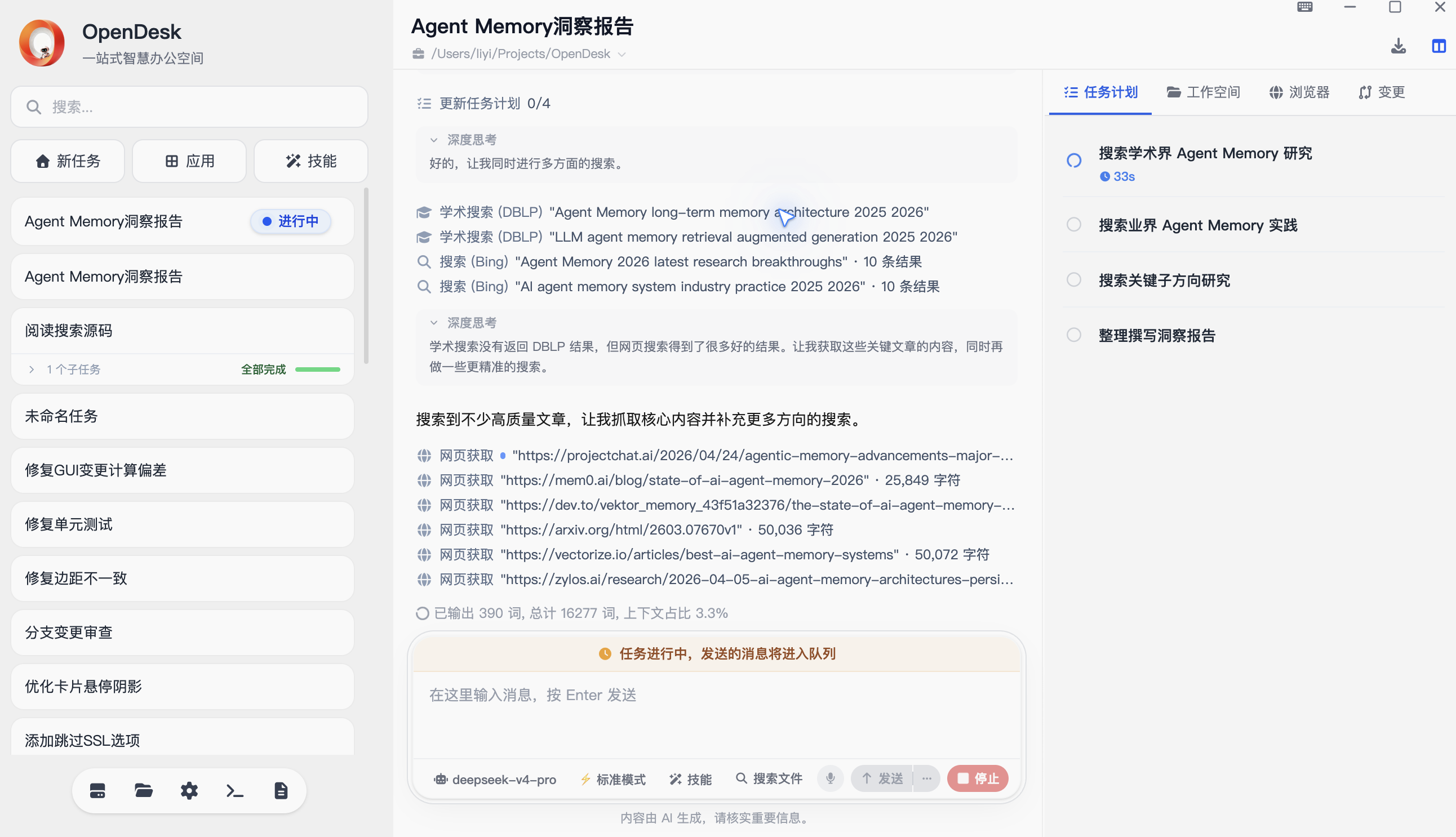Open settings gear in bottom dock

pyautogui.click(x=189, y=791)
